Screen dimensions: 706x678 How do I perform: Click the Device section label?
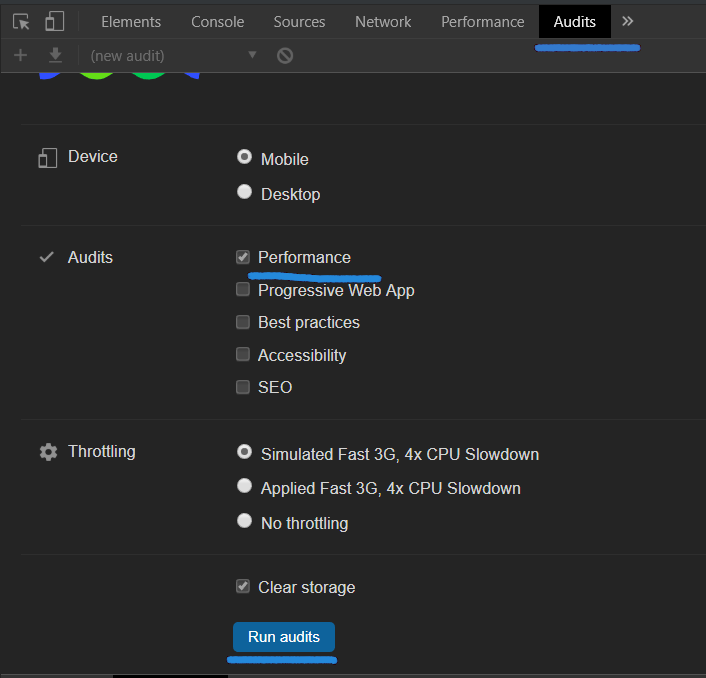coord(93,157)
